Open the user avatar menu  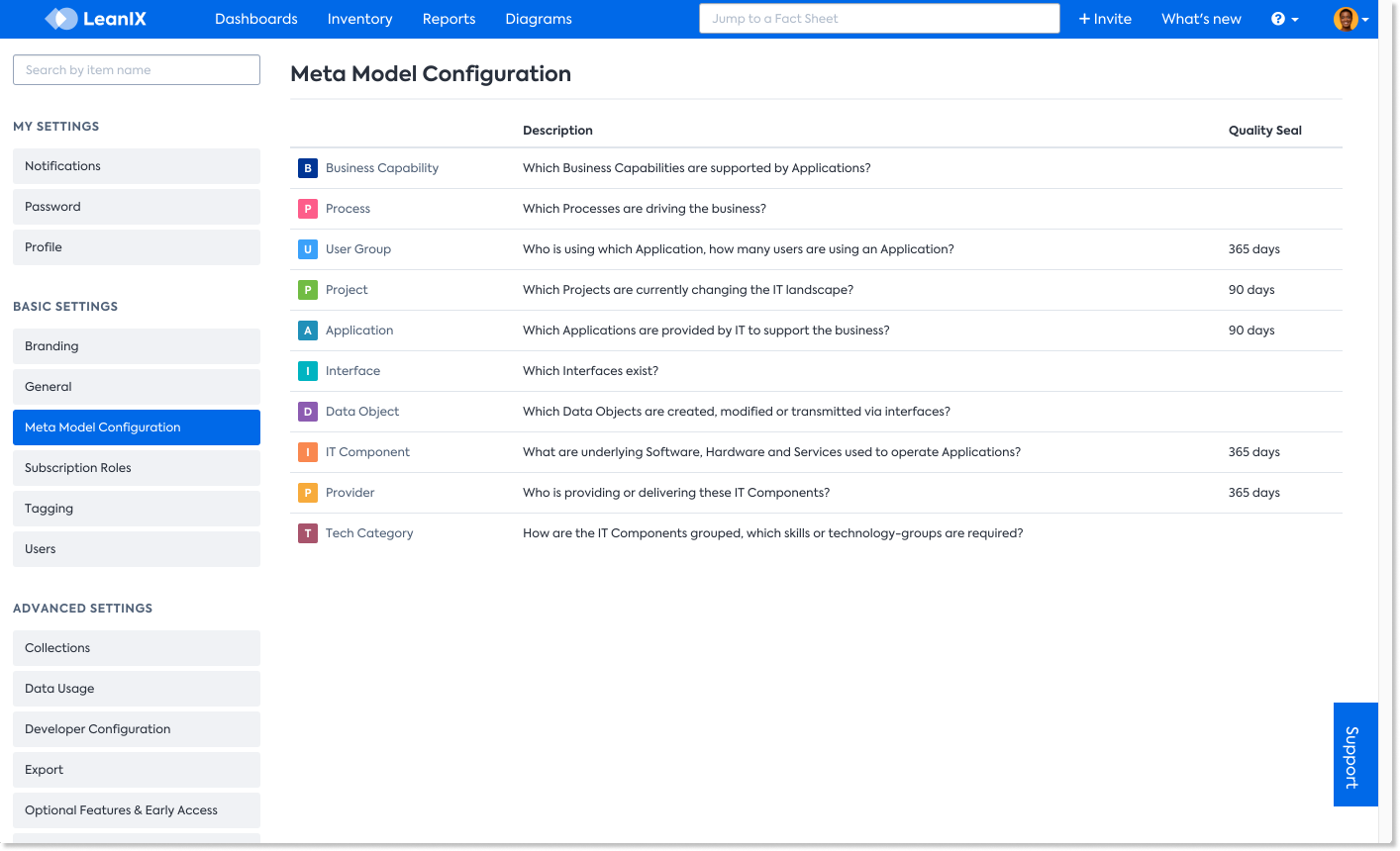pyautogui.click(x=1351, y=19)
